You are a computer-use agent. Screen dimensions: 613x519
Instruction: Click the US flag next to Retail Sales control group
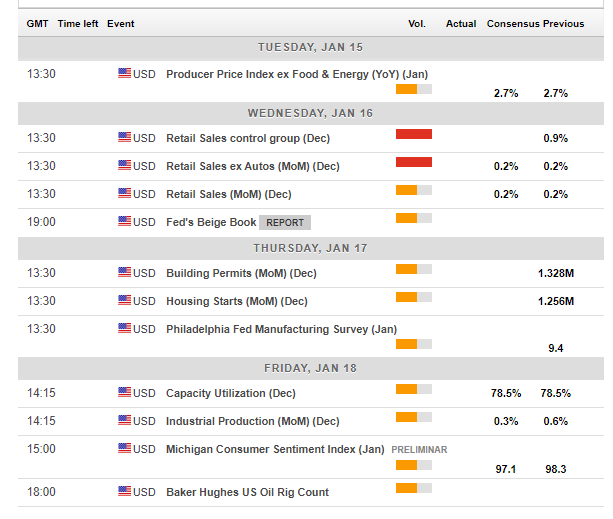125,138
